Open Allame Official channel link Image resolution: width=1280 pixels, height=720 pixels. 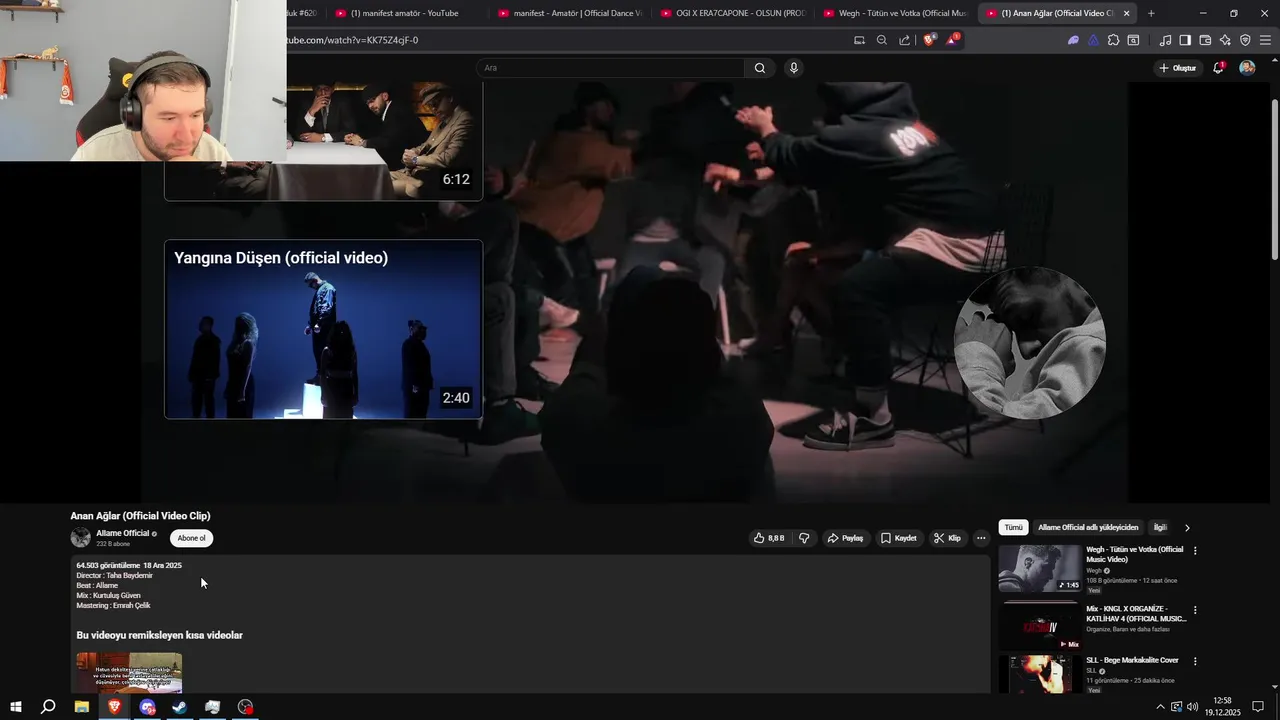tap(123, 533)
